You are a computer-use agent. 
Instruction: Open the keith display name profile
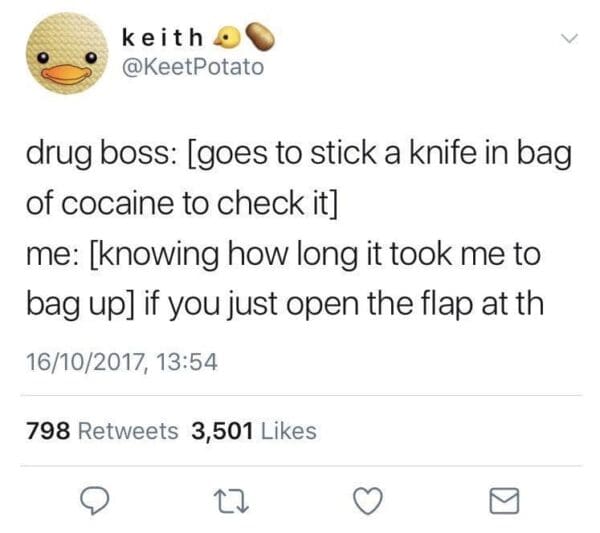(x=162, y=37)
